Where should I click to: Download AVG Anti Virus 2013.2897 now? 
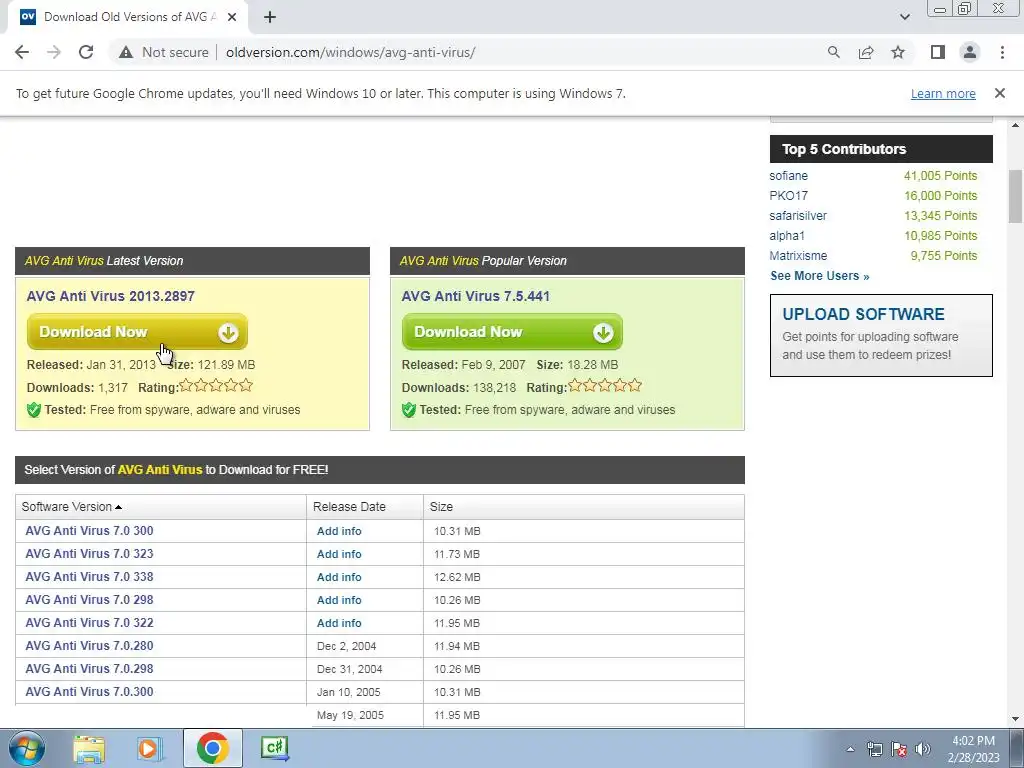tap(137, 332)
